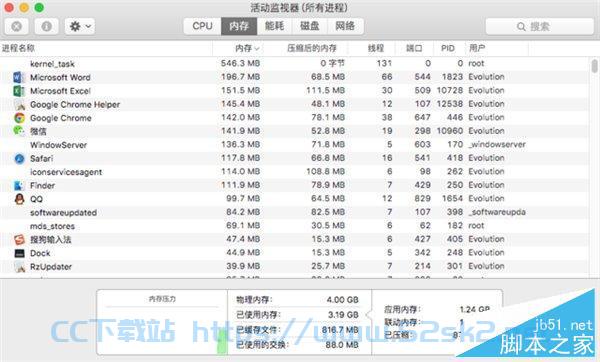
Task: Click the Microsoft Word app icon
Action: [19, 77]
